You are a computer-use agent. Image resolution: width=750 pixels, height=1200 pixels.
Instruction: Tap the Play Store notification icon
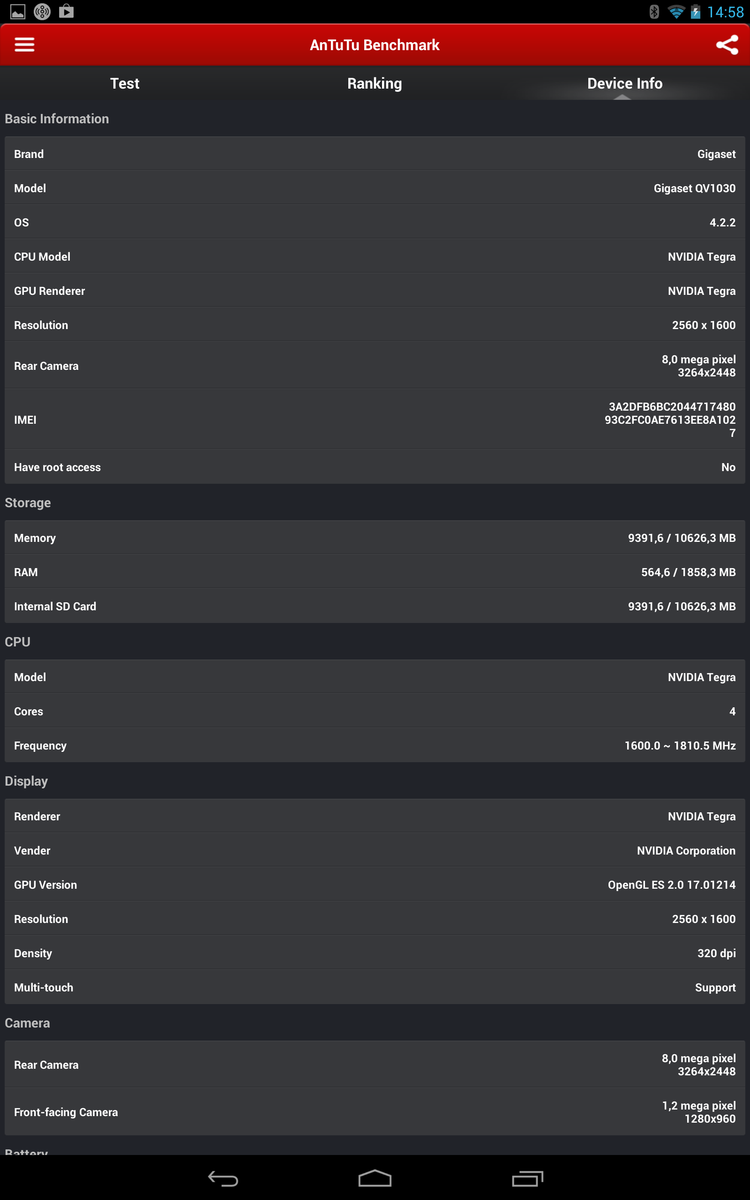(x=66, y=12)
